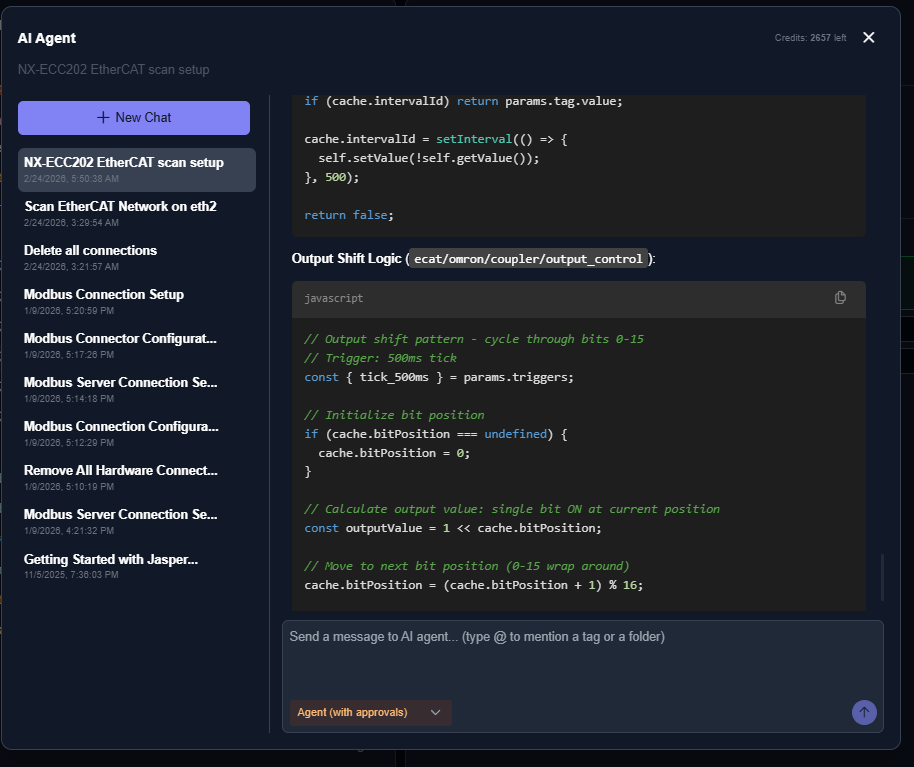This screenshot has height=767, width=914.
Task: Send message with the arrow button
Action: [x=864, y=712]
